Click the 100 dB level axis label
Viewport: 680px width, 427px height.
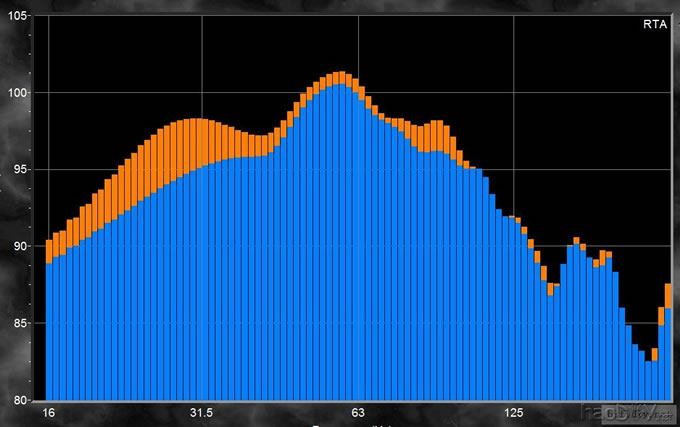(x=20, y=93)
